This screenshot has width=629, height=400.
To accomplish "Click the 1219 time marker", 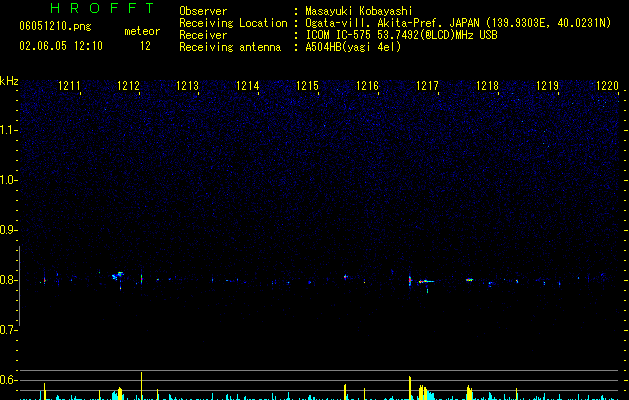I will pyautogui.click(x=548, y=86).
